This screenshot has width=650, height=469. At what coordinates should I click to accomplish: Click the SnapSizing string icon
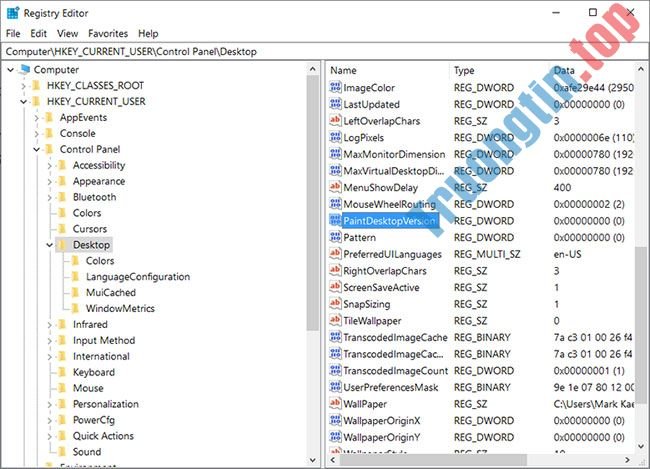coord(335,304)
